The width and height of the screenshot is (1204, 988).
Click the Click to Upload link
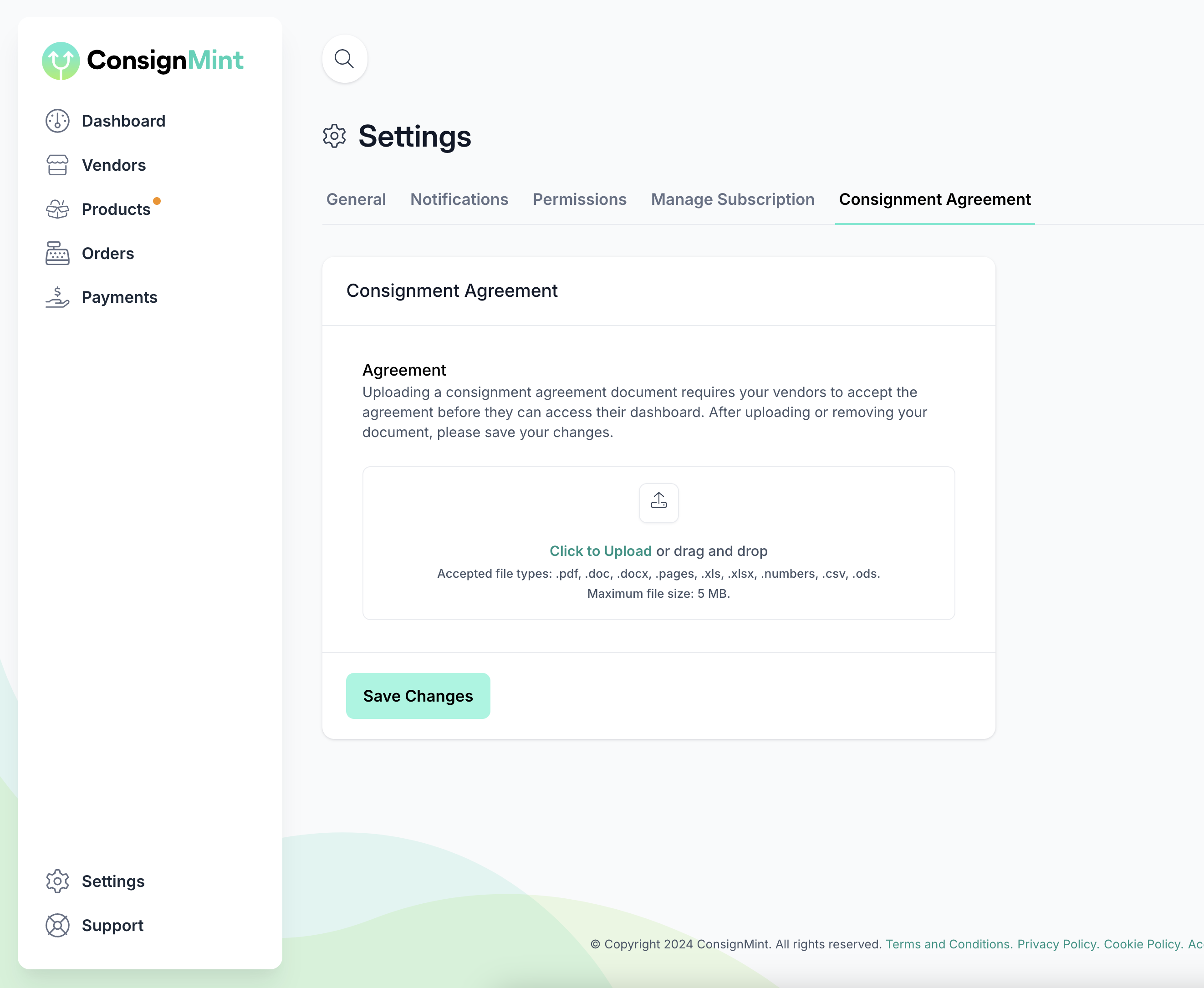(600, 551)
